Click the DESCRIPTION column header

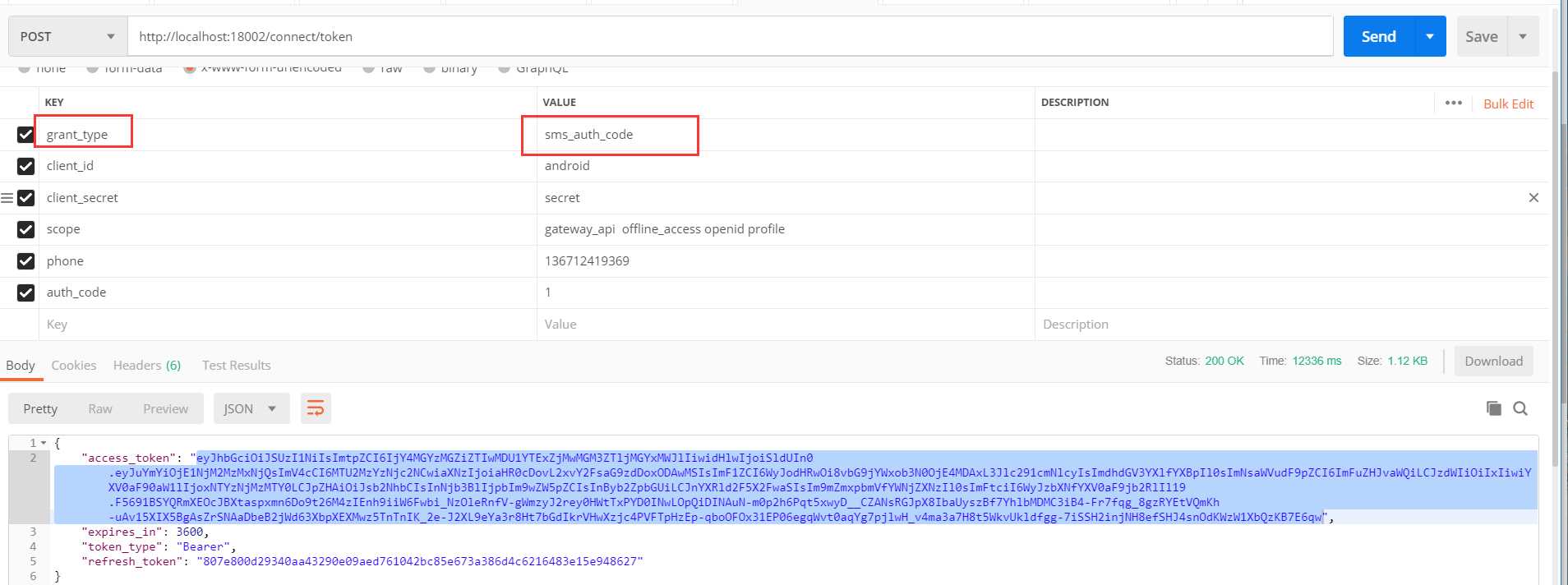[1075, 102]
